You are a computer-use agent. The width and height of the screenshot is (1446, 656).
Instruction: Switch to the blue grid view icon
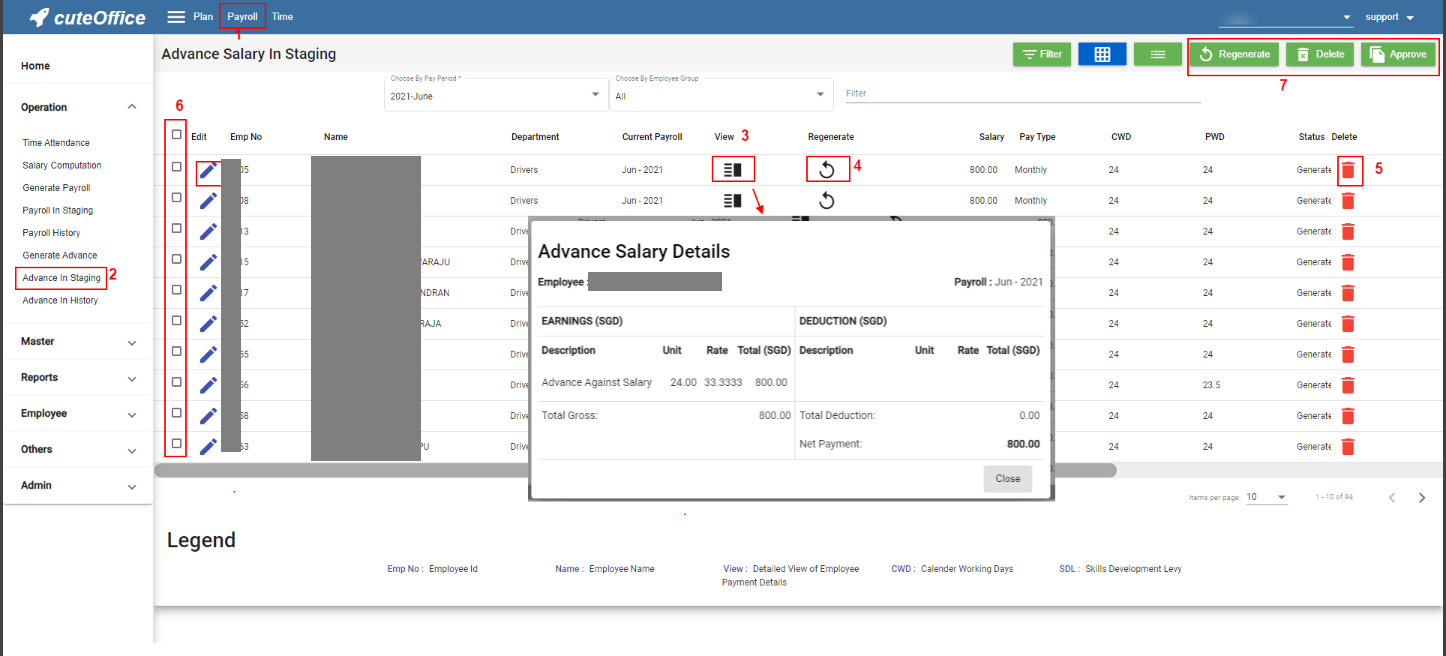1102,54
